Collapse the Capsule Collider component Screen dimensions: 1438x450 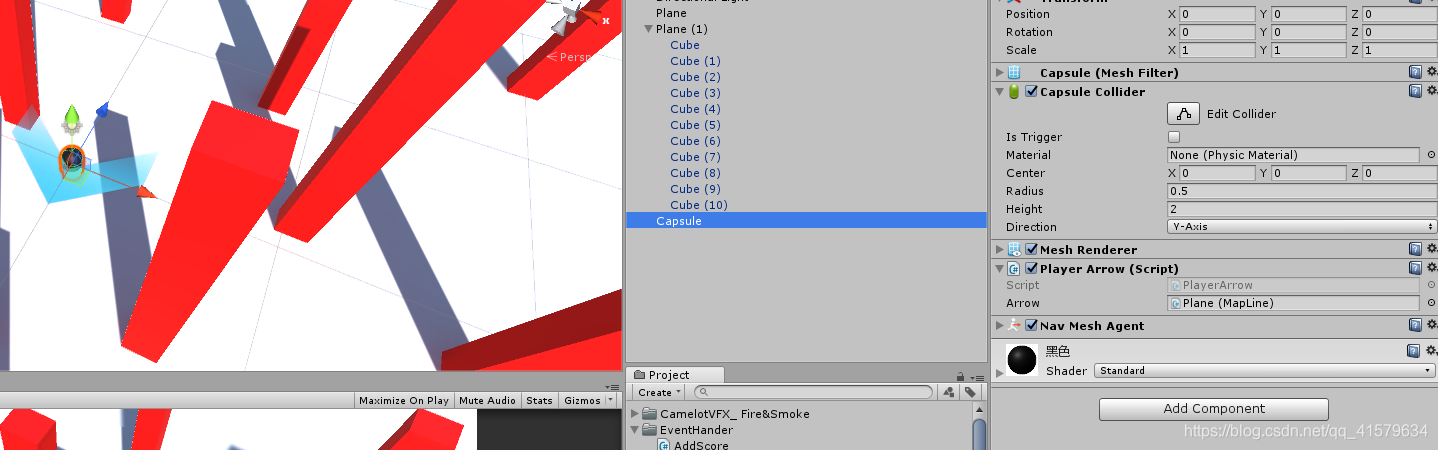999,91
